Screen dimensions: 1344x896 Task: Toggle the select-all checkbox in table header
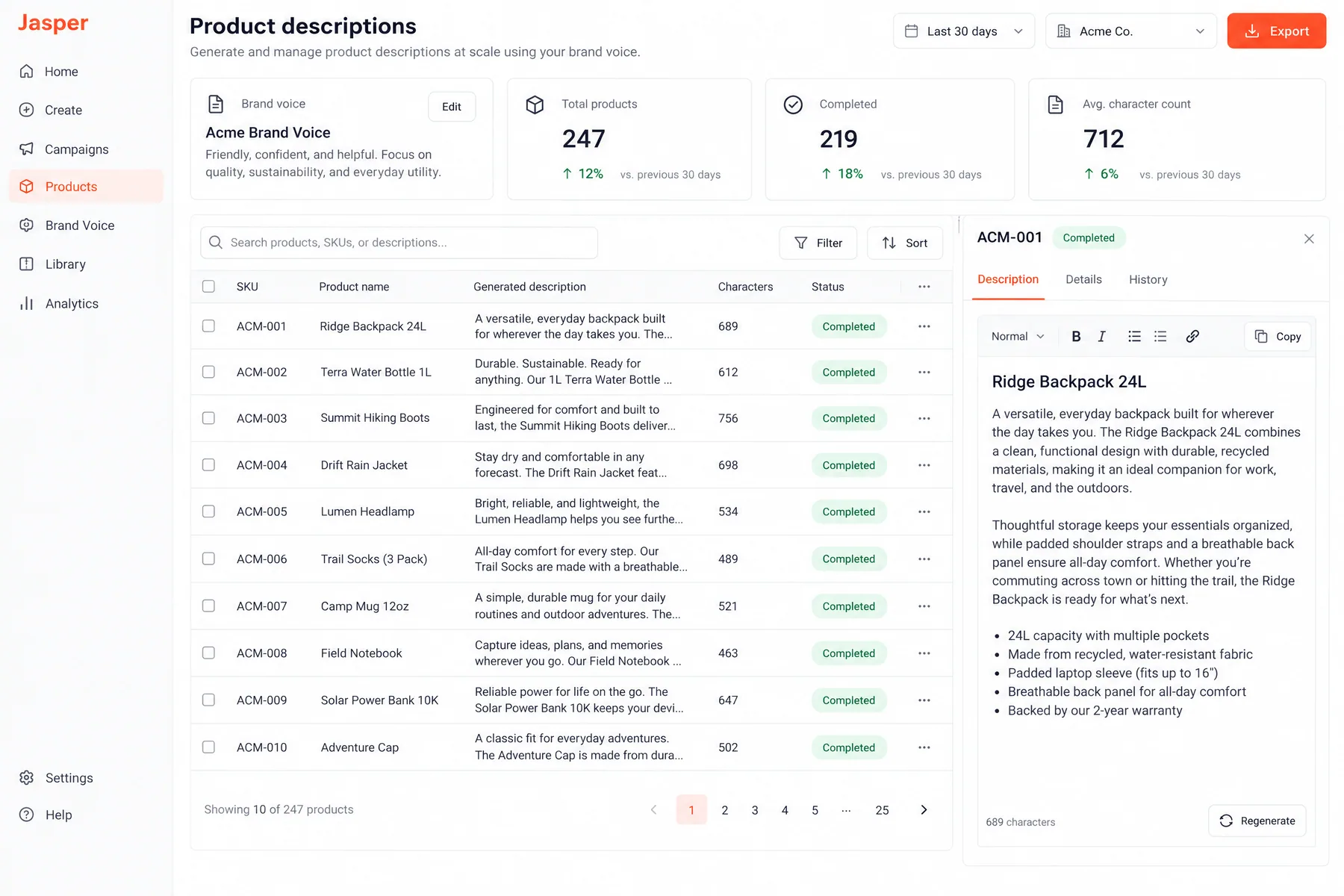[x=208, y=287]
